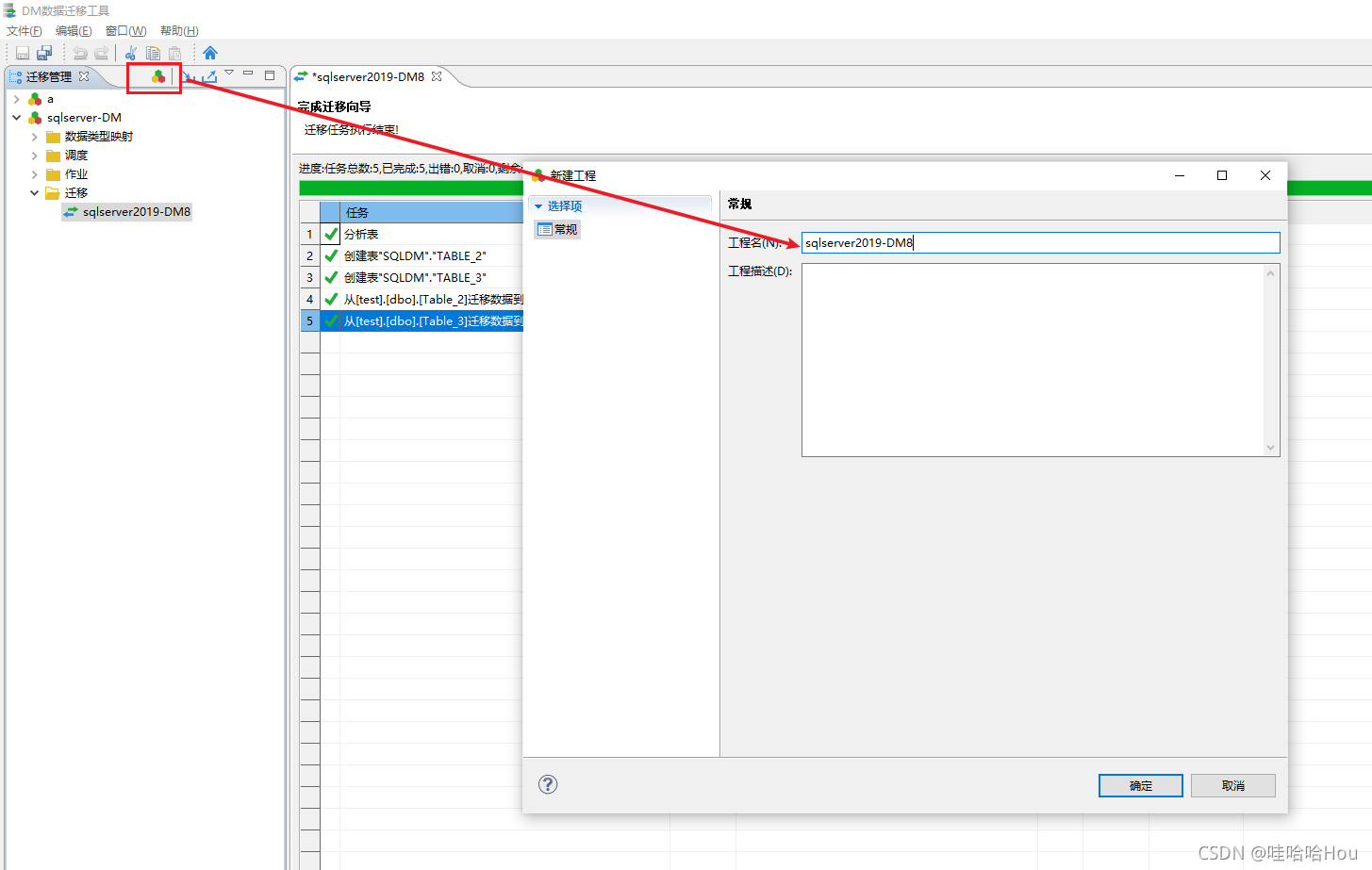Maximize the 迁移管理 panel
Screen dimensions: 1372x870
(x=270, y=74)
